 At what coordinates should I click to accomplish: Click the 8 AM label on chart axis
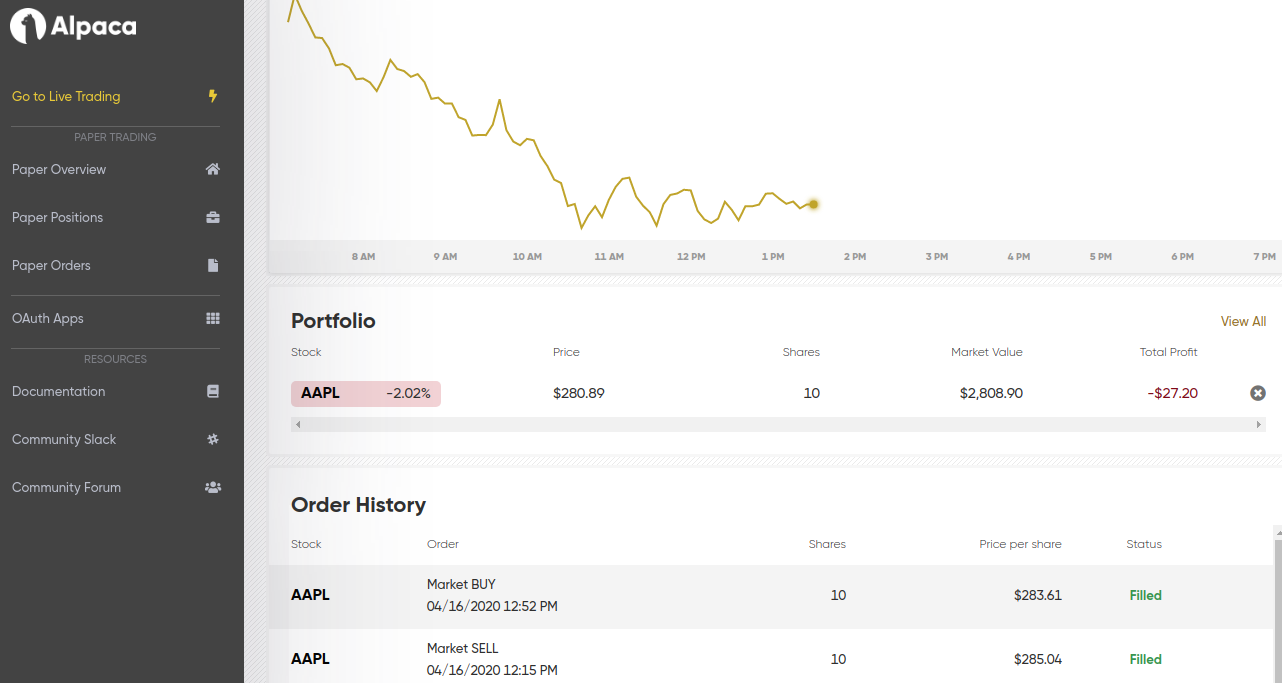coord(363,257)
